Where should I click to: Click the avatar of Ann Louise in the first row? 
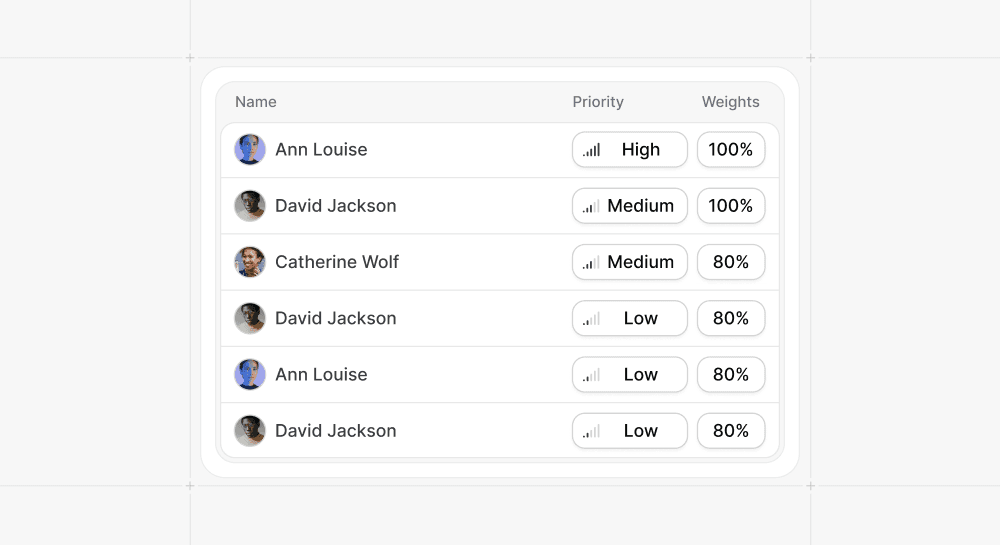pyautogui.click(x=250, y=150)
